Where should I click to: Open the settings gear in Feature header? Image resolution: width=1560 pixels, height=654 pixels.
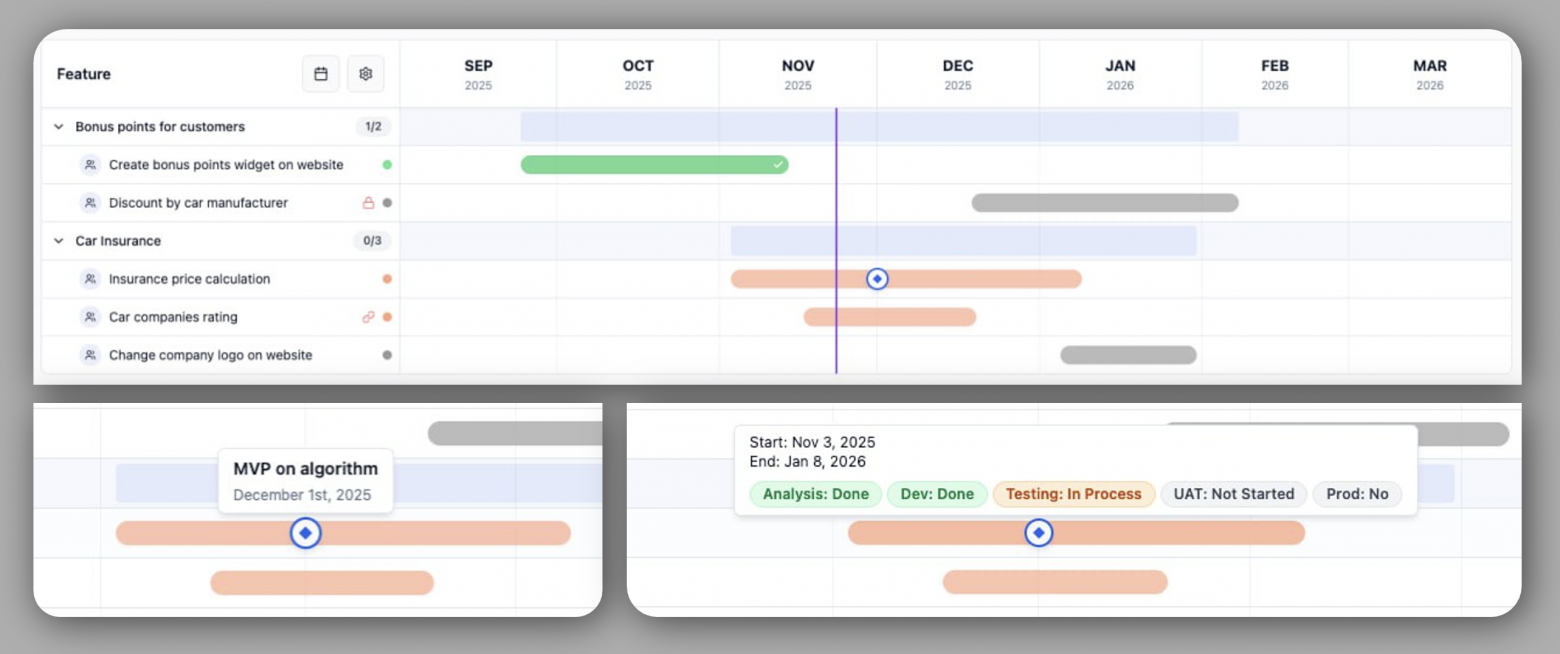pyautogui.click(x=366, y=74)
